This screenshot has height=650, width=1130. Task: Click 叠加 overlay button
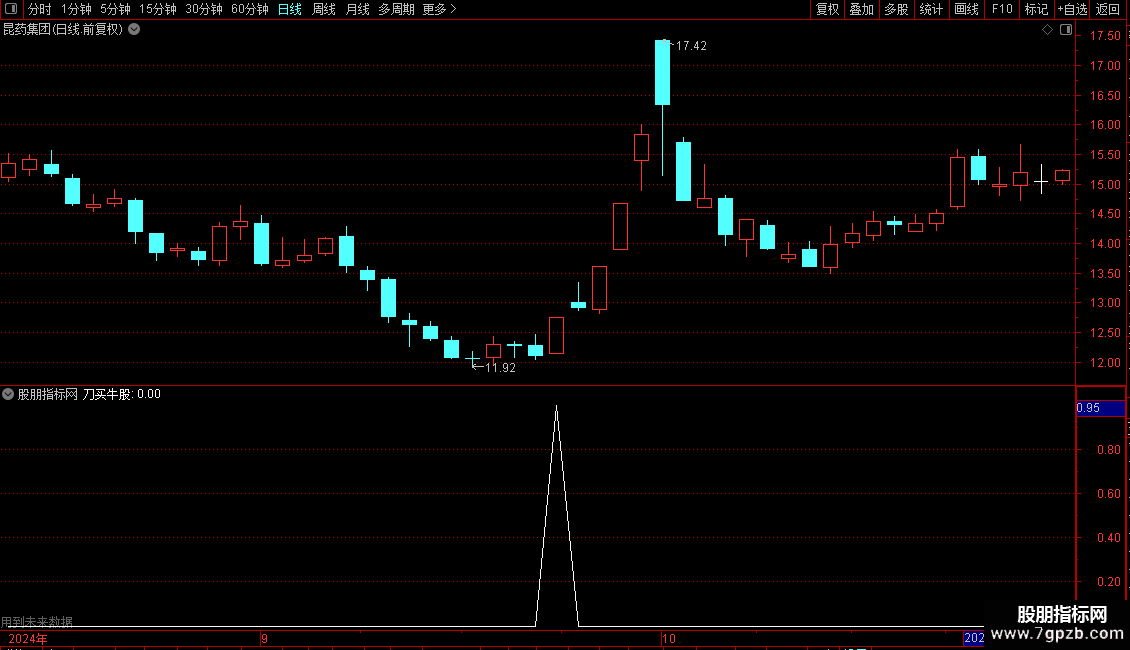[x=861, y=9]
